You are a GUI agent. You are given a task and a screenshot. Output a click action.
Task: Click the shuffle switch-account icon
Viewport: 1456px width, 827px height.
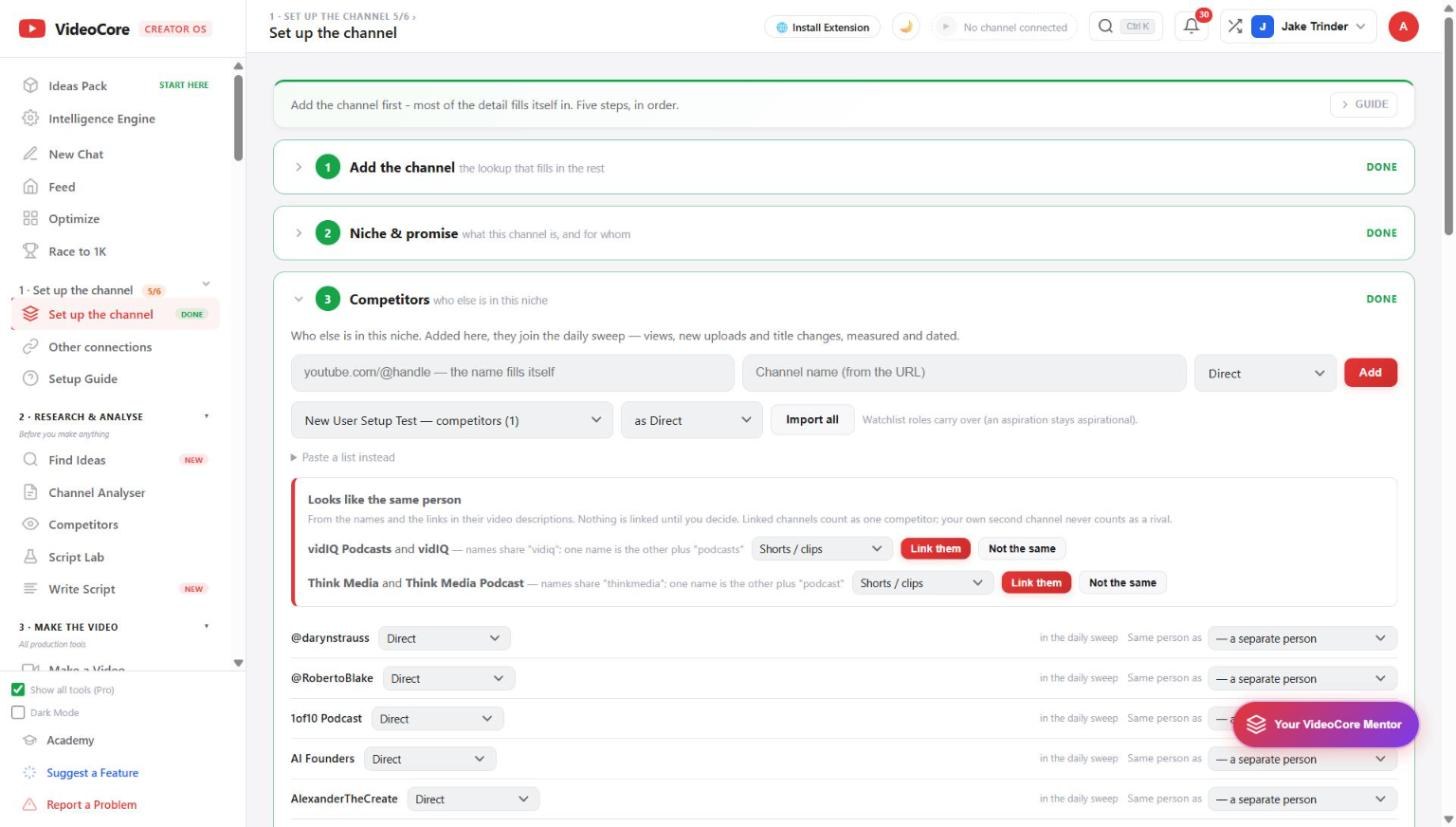click(1235, 27)
